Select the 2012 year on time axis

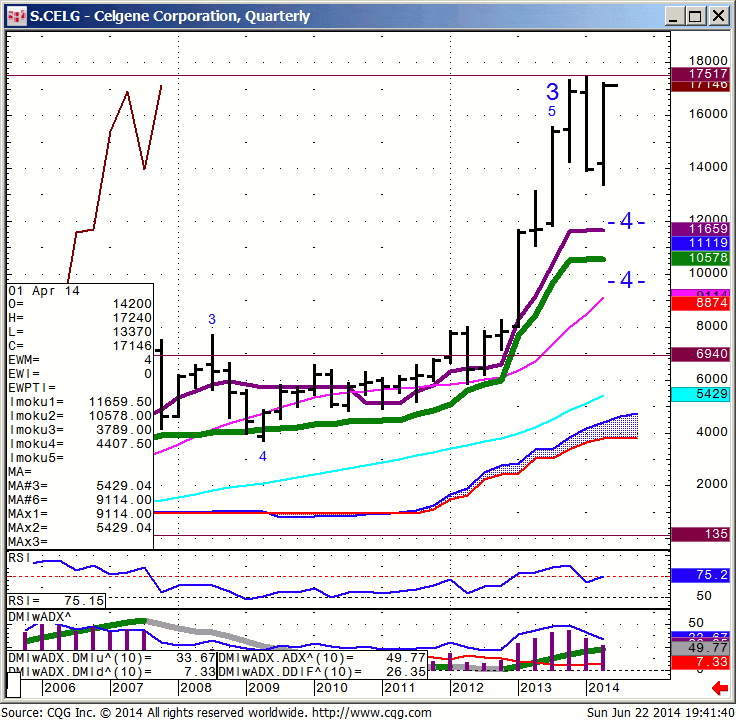[x=468, y=688]
